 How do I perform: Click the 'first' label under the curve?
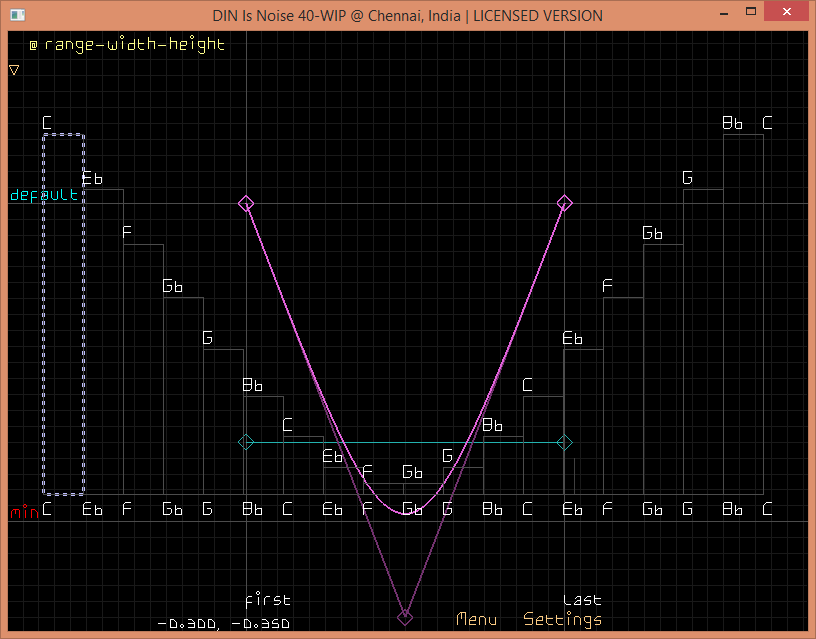[268, 600]
